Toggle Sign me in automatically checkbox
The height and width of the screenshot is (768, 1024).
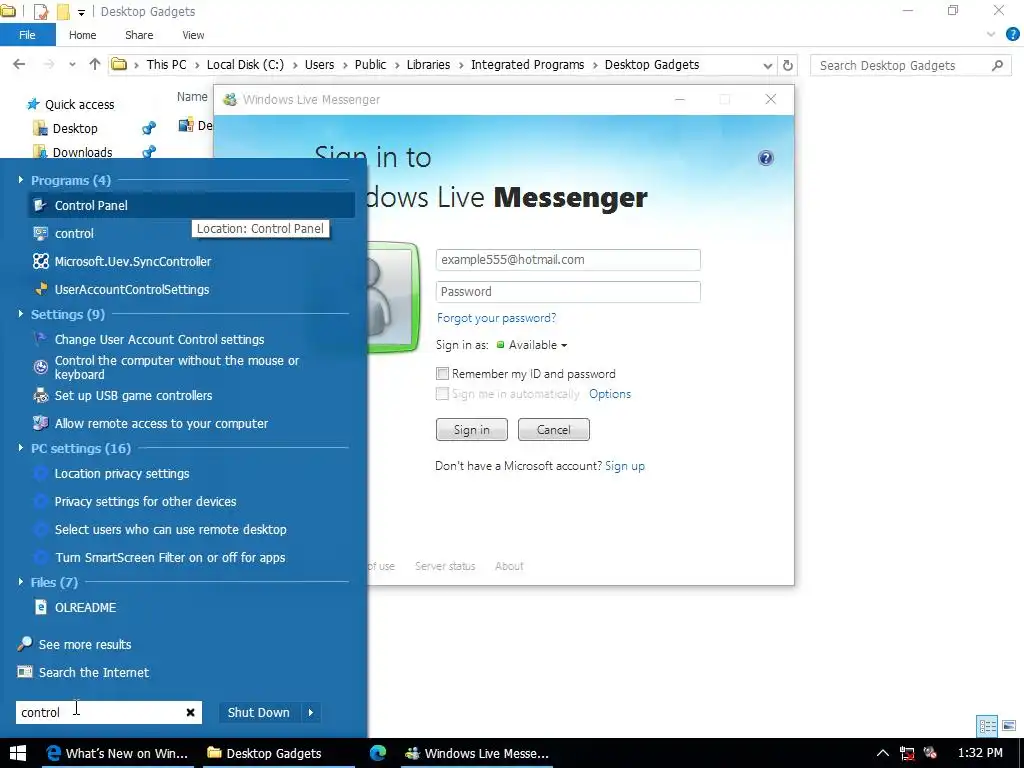click(442, 394)
